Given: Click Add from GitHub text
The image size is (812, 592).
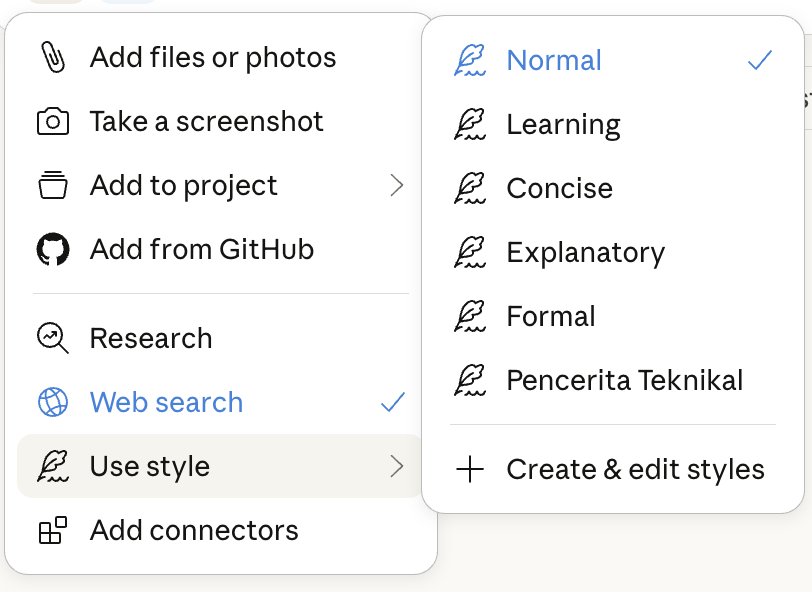Looking at the screenshot, I should coord(202,249).
